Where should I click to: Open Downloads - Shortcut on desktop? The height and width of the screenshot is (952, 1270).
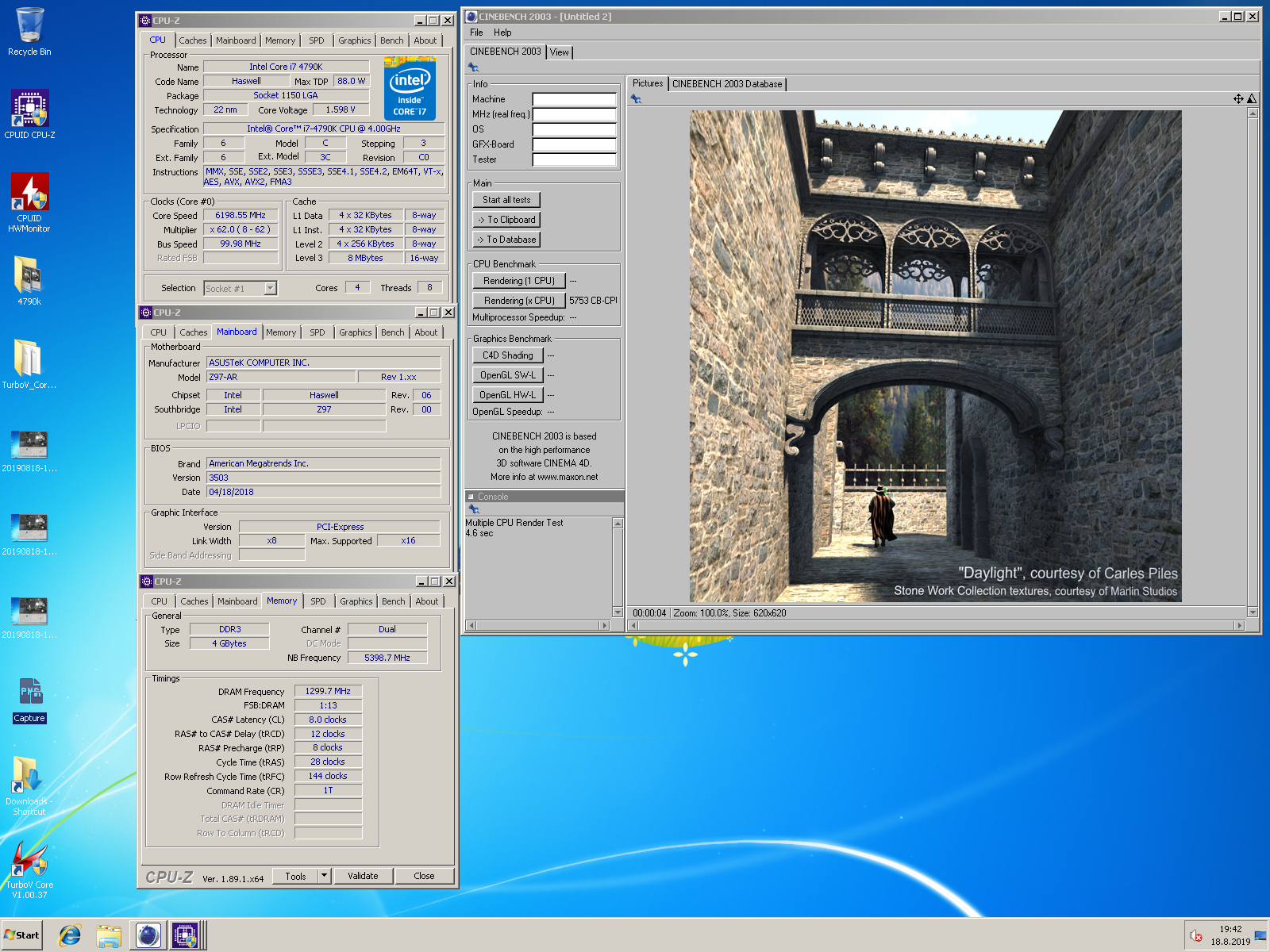[29, 785]
